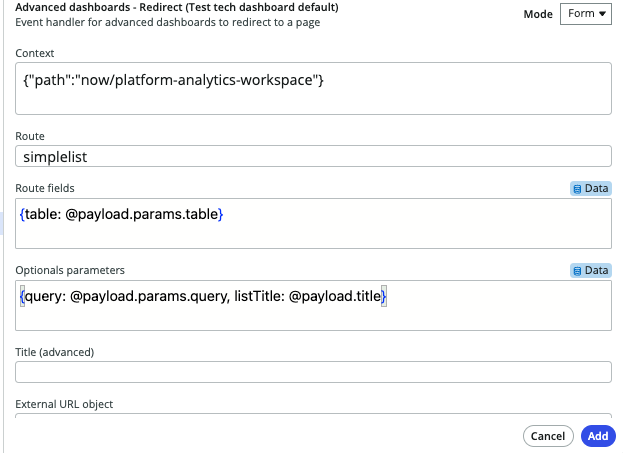Open Data binding for Optionals parameters
This screenshot has height=453, width=623.
(591, 271)
